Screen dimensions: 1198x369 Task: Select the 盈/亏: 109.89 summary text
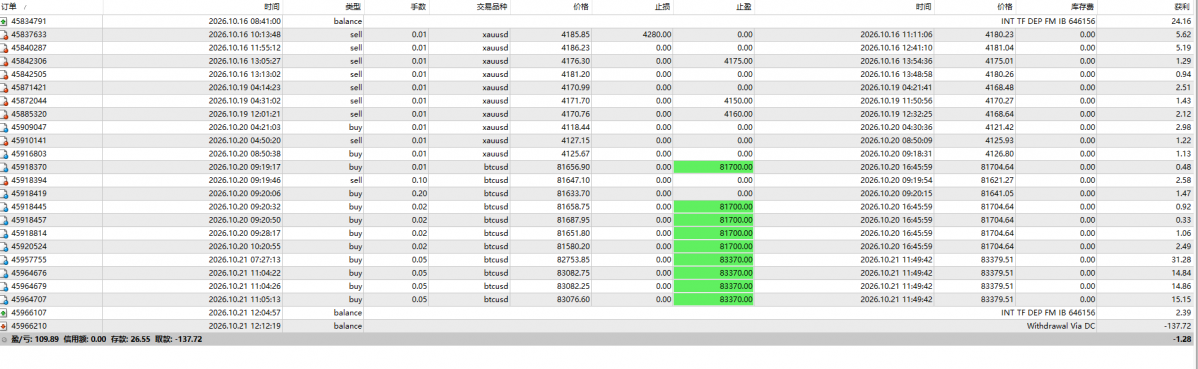tap(34, 338)
